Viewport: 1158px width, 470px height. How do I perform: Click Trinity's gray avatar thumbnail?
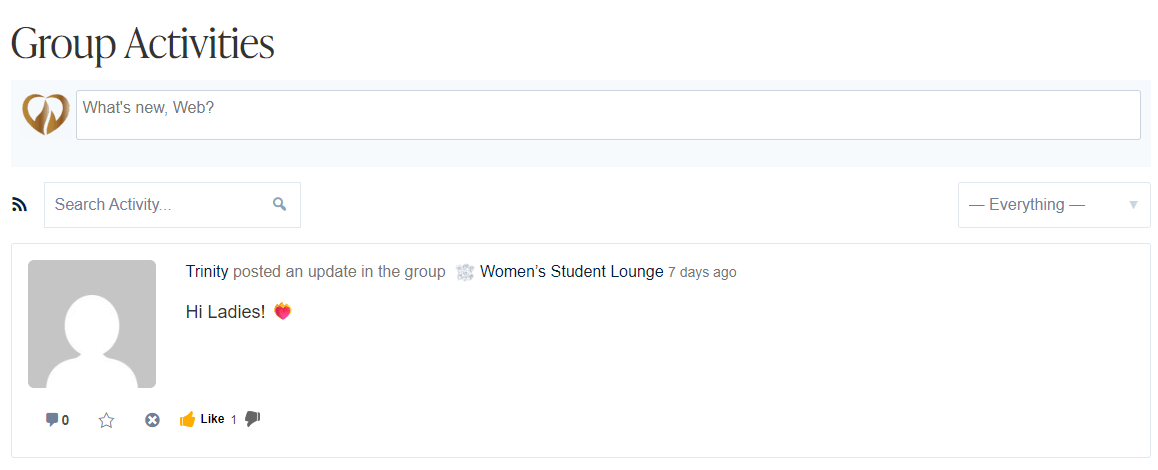[92, 324]
